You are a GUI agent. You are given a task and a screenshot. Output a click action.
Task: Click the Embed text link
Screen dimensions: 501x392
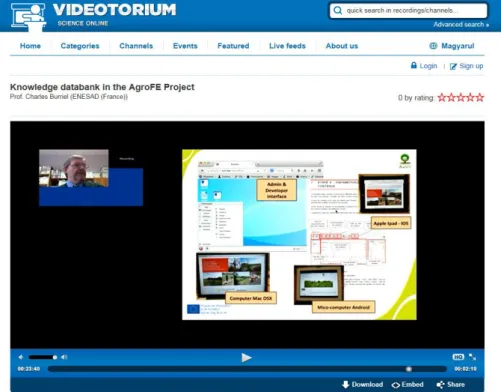tap(412, 385)
